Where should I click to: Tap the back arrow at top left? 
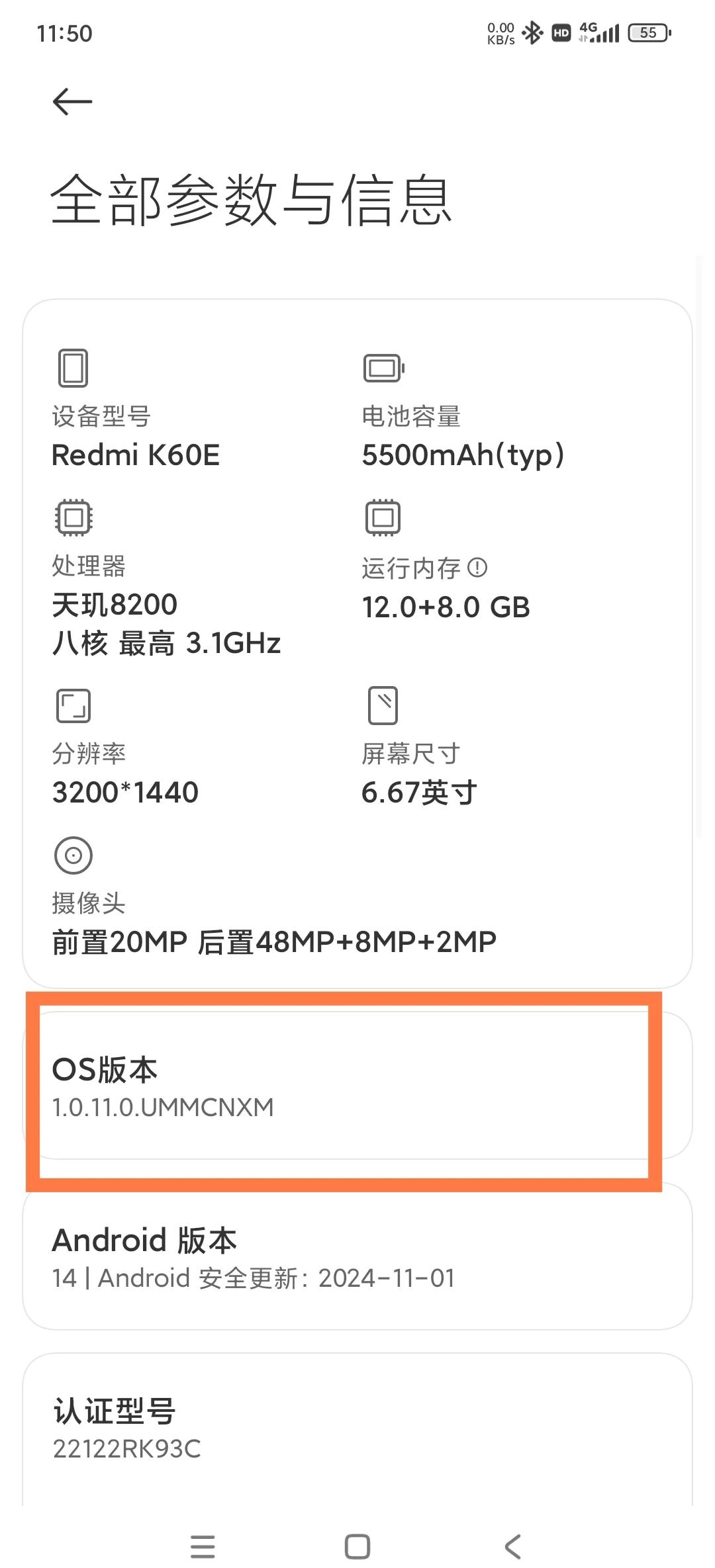pos(71,101)
